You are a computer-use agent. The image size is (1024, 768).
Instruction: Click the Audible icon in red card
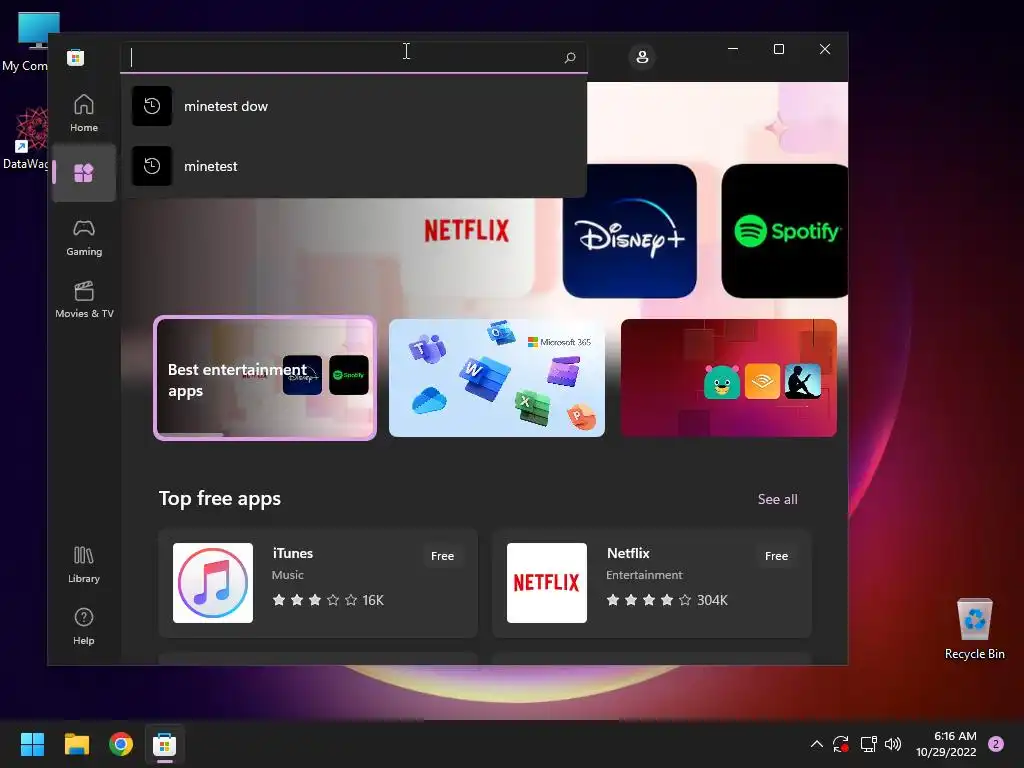(762, 381)
